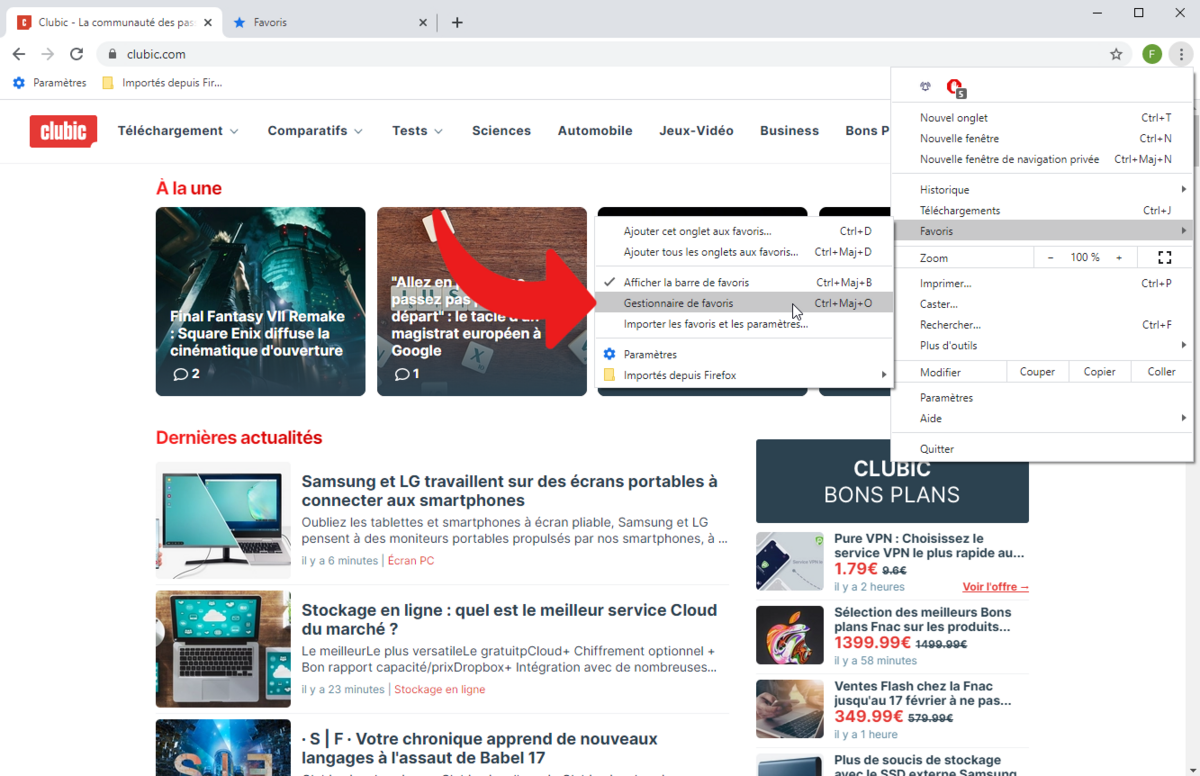The width and height of the screenshot is (1200, 776).
Task: Open the Sciences nav link
Action: (501, 131)
